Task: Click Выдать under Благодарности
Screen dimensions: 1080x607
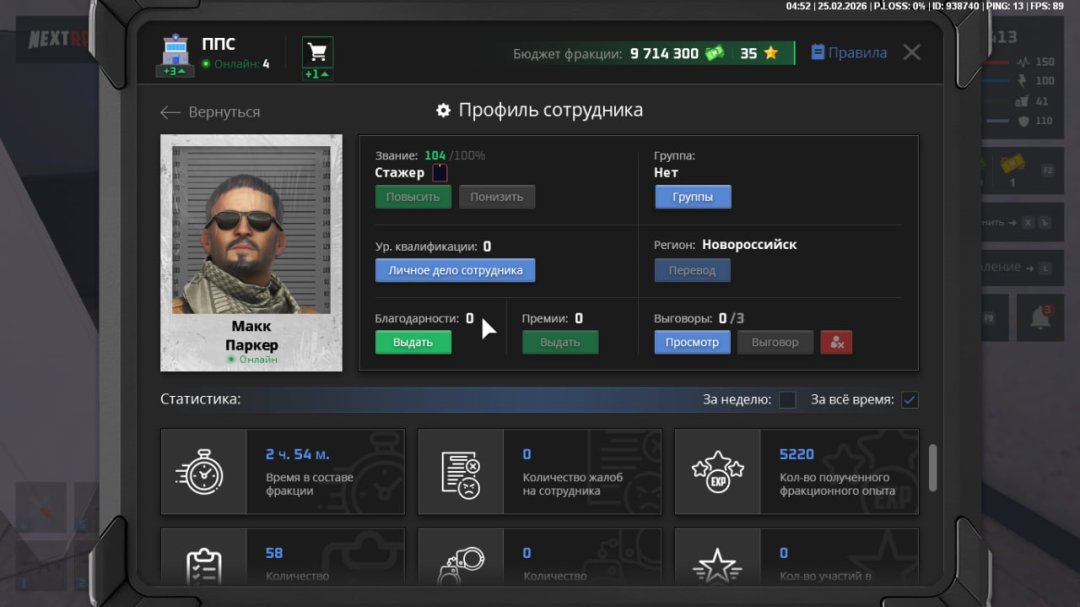Action: (413, 342)
